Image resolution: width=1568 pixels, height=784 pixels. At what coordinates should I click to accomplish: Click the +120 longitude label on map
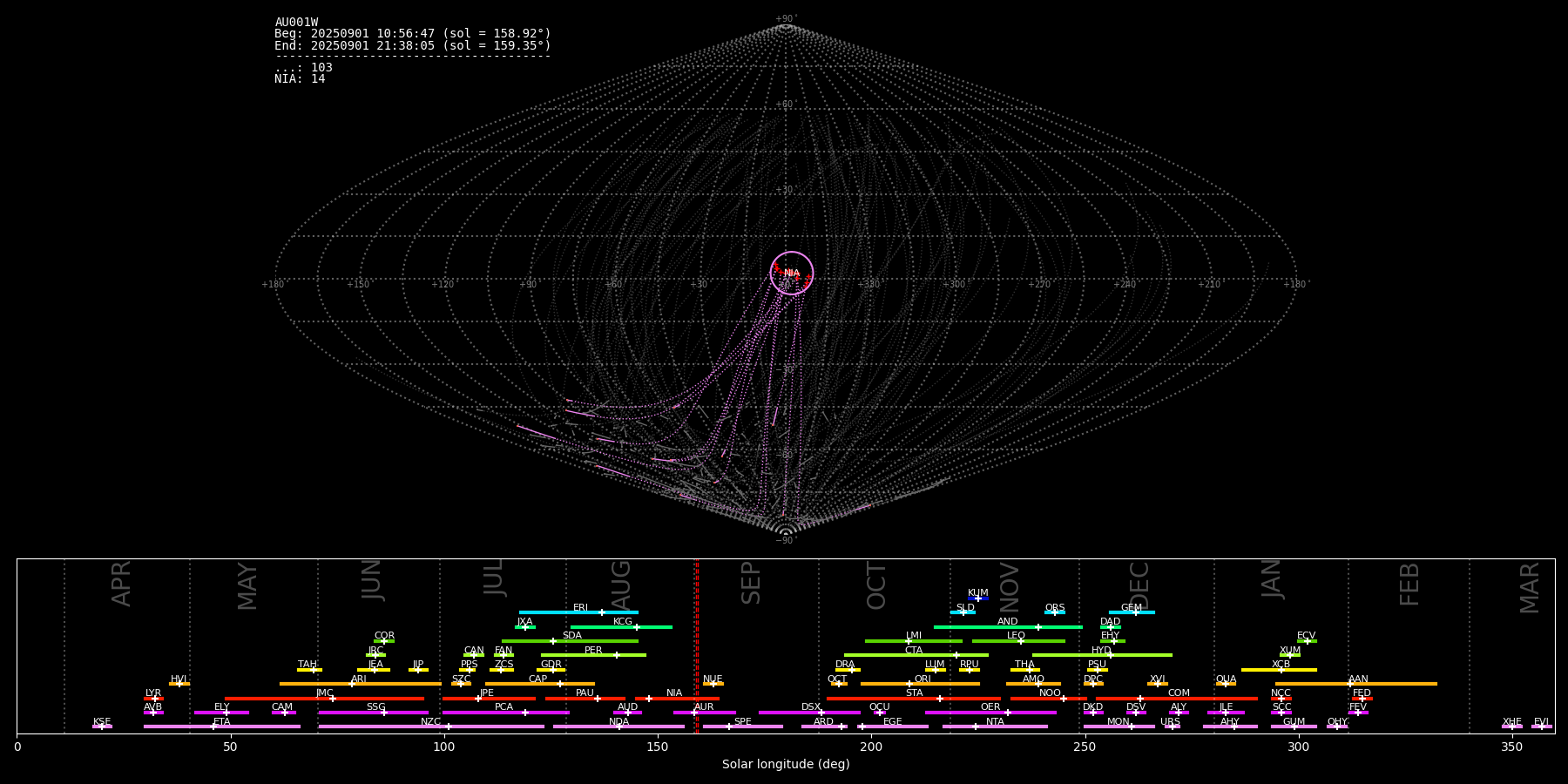coord(443,284)
